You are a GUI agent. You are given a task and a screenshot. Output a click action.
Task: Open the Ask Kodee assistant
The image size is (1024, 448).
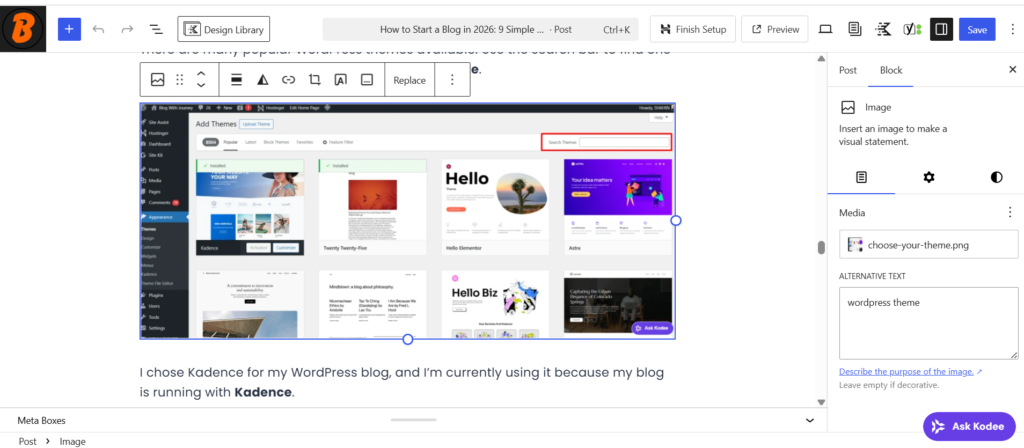(969, 426)
